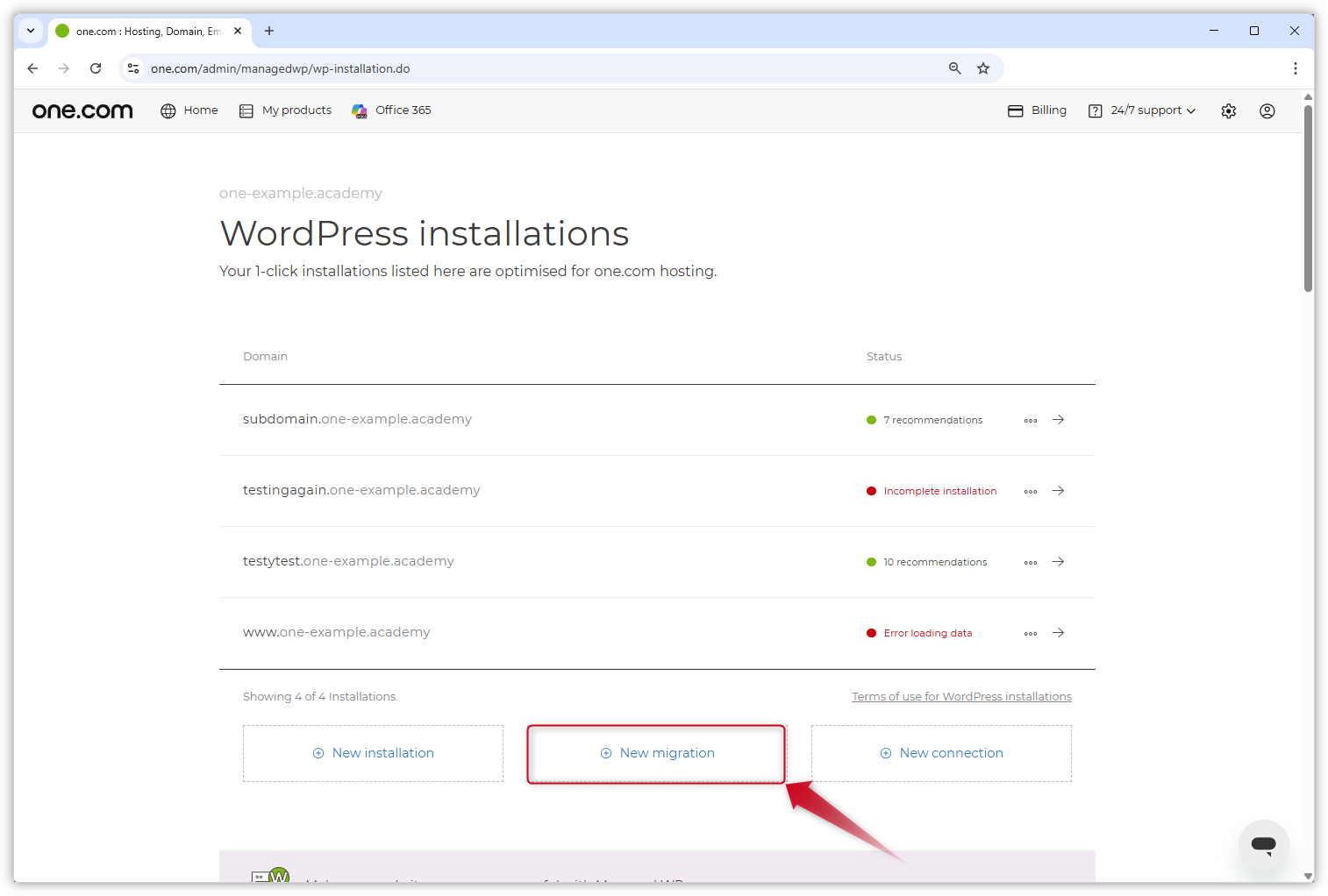This screenshot has width=1328, height=896.
Task: Open Office 365 menu item
Action: 391,110
